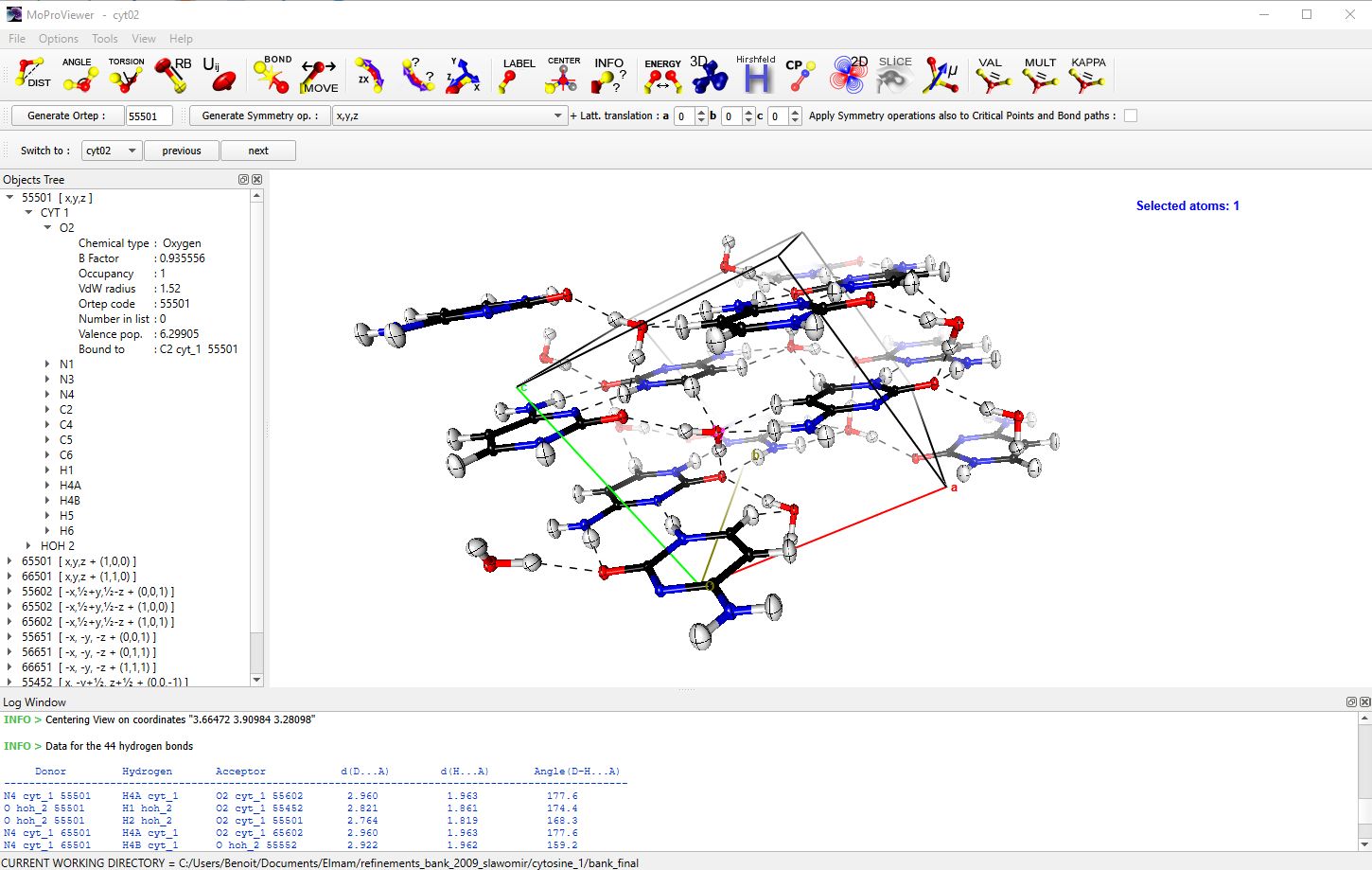Select the DIST distance measurement tool
Viewport: 1372px width, 870px height.
coord(33,75)
